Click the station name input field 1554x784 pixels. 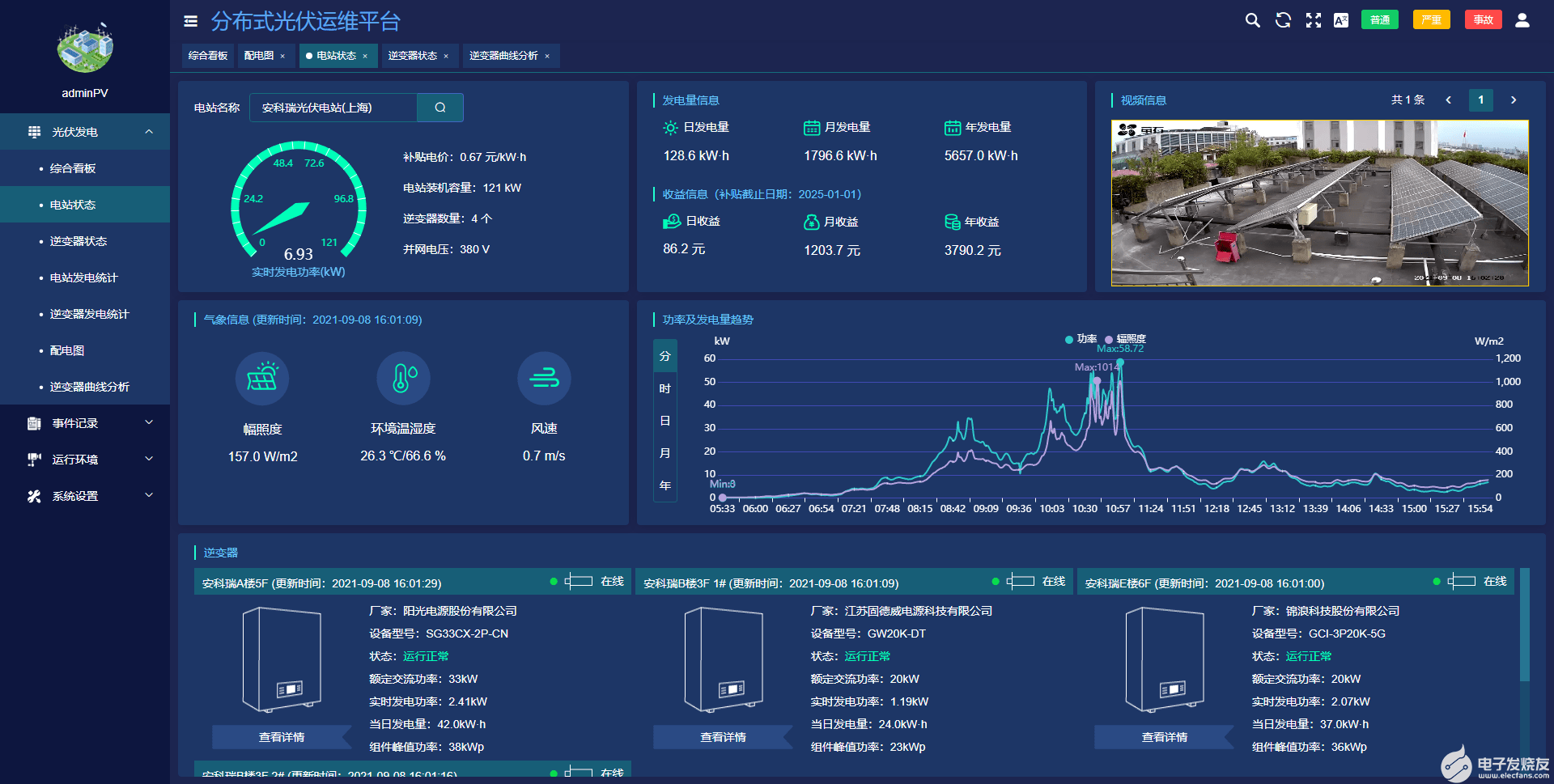(x=333, y=108)
